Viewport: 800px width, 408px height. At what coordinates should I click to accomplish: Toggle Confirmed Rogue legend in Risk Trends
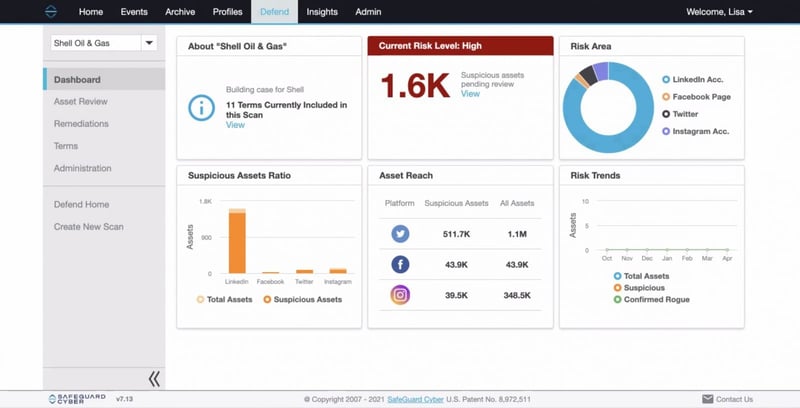652,299
